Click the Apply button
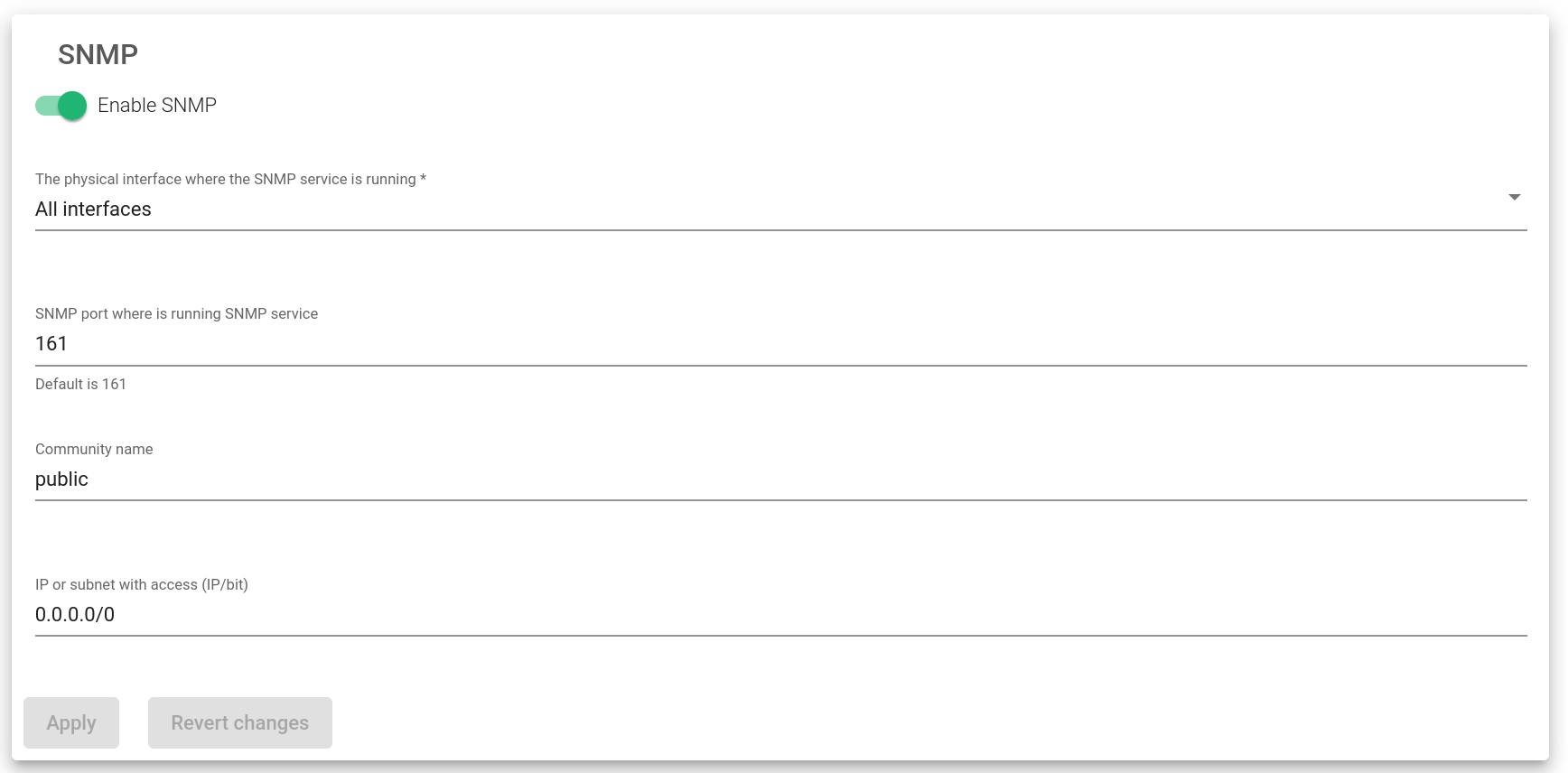1568x773 pixels. pyautogui.click(x=71, y=722)
